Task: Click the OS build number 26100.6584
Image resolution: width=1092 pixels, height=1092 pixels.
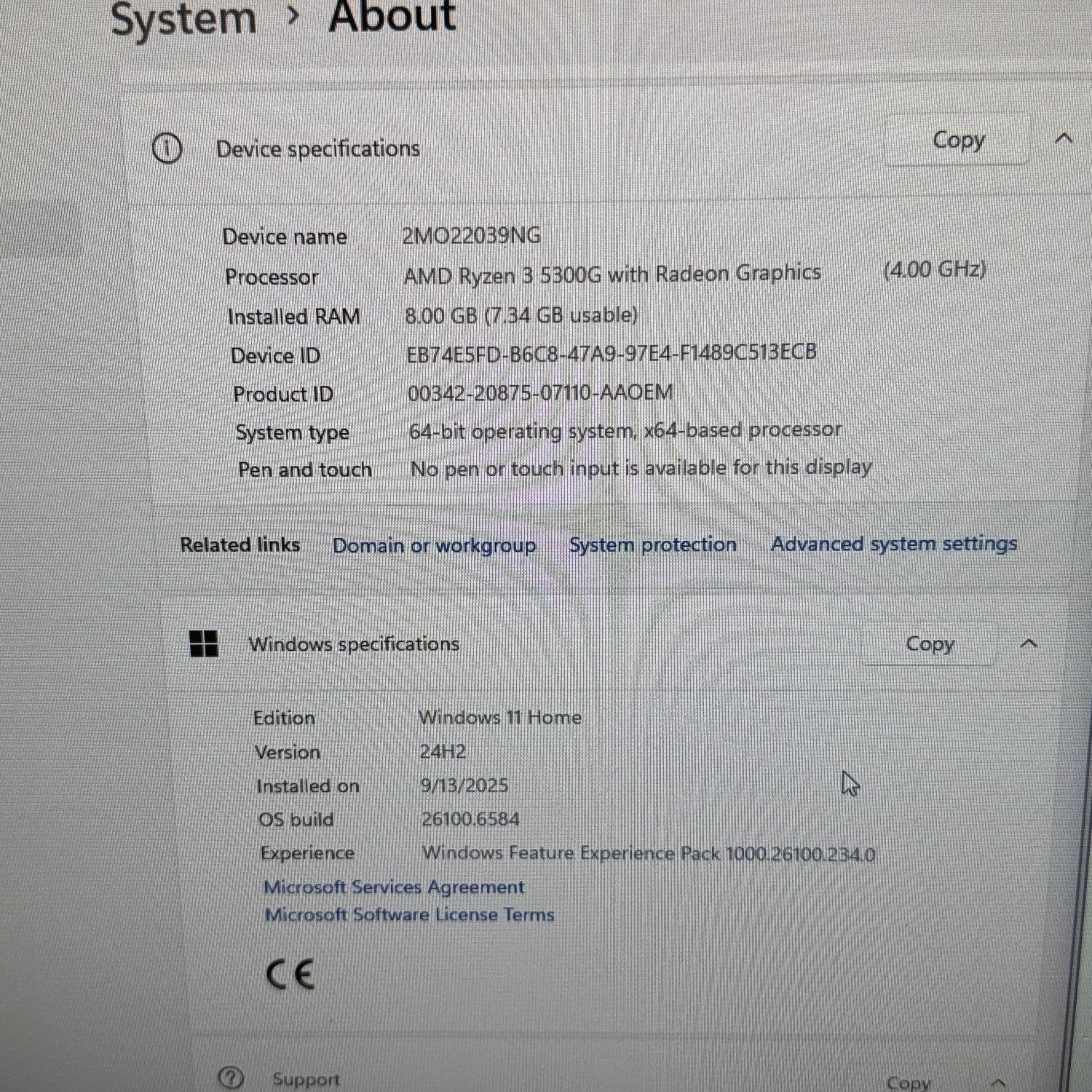Action: [470, 819]
